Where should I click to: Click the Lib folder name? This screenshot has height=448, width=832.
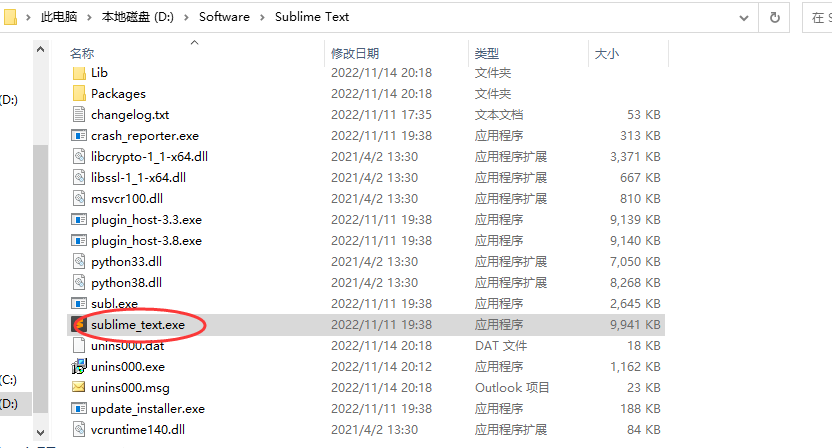pos(99,73)
